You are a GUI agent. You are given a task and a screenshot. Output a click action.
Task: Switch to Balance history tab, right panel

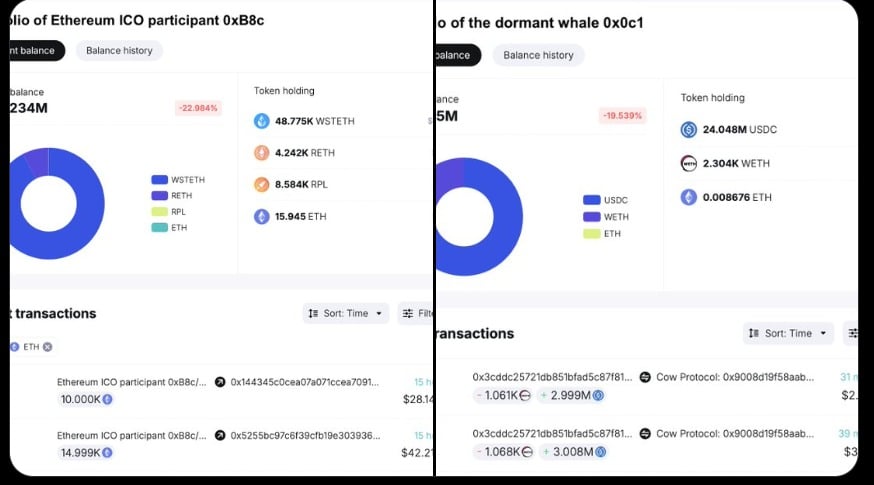point(538,55)
